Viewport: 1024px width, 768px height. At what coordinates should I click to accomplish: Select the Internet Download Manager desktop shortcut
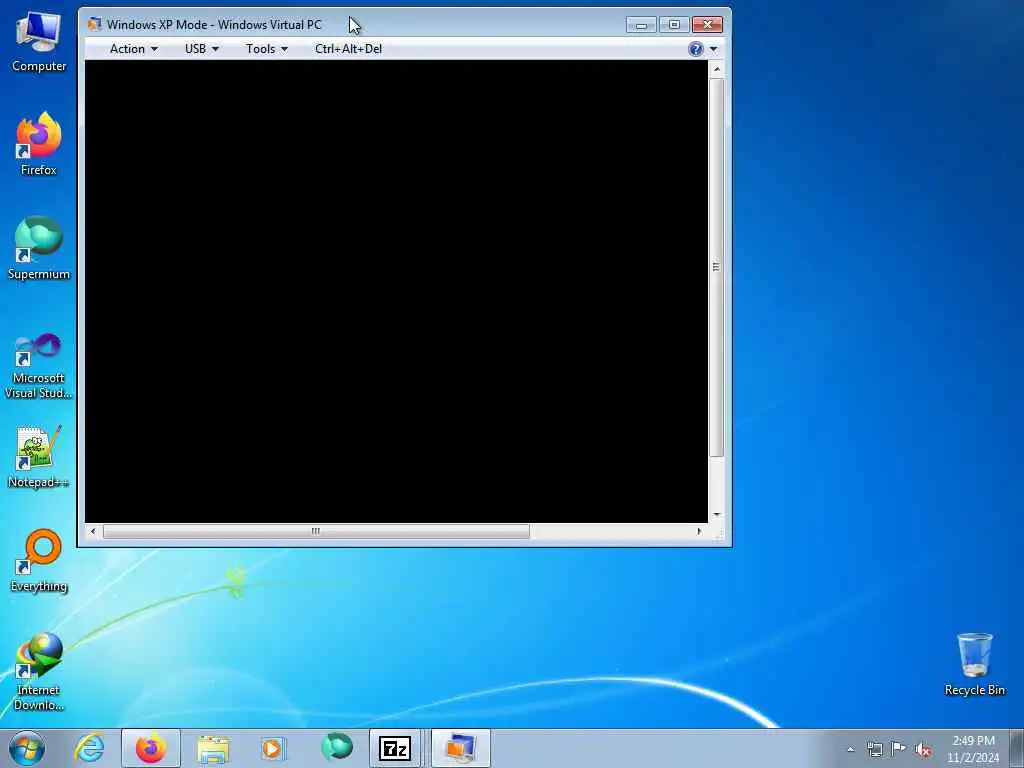[x=39, y=672]
